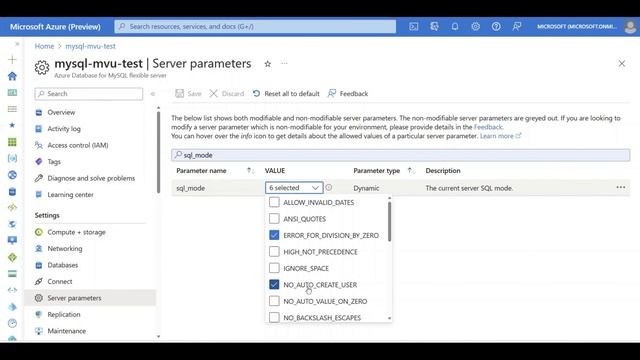The image size is (640, 360).
Task: Select Server parameters menu item
Action: [90, 298]
